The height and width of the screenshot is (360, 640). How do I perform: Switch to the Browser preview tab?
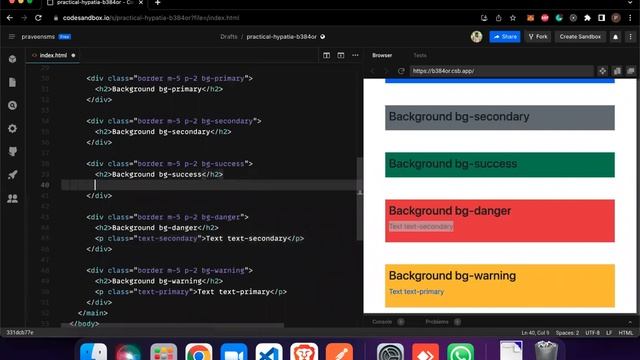[x=382, y=55]
